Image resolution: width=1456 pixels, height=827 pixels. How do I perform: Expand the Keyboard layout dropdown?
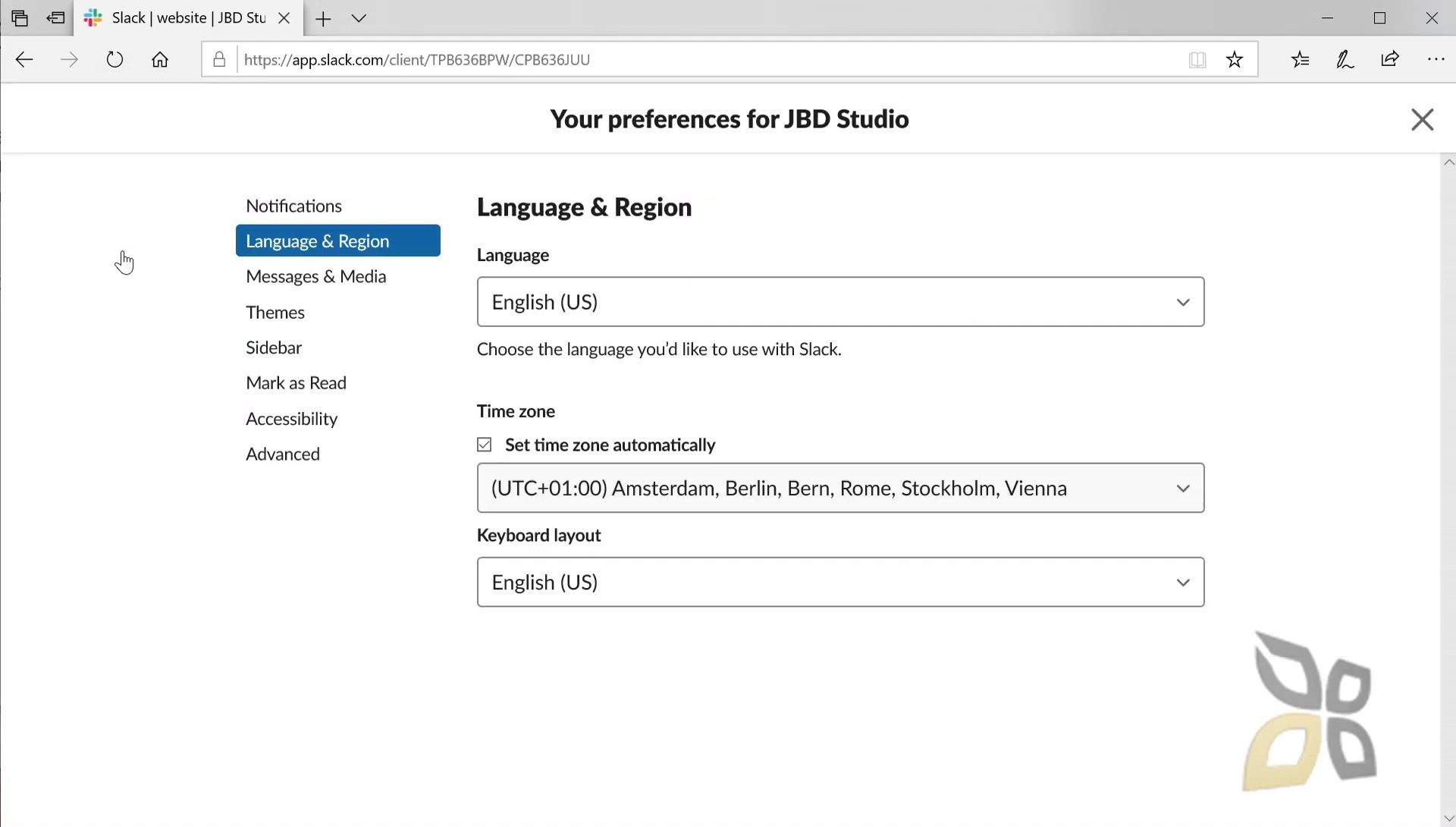(x=840, y=582)
